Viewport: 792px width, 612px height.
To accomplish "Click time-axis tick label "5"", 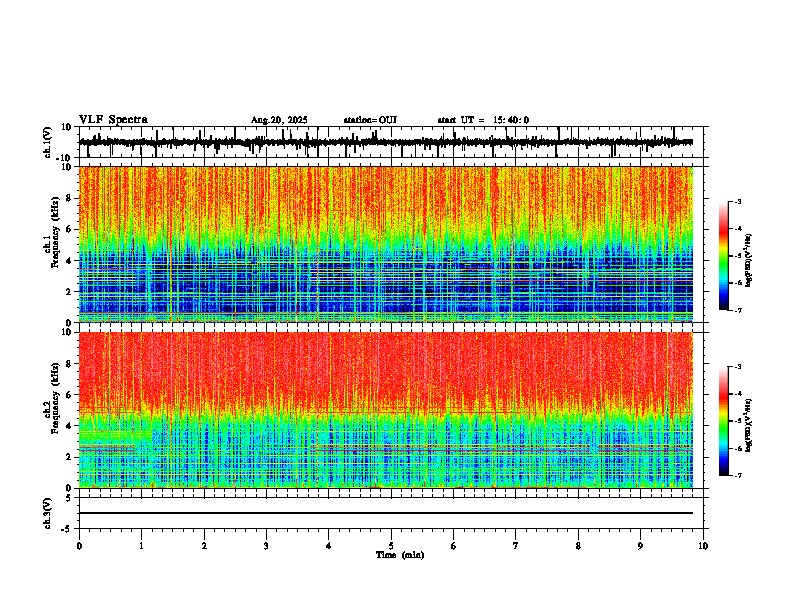I will pos(391,546).
